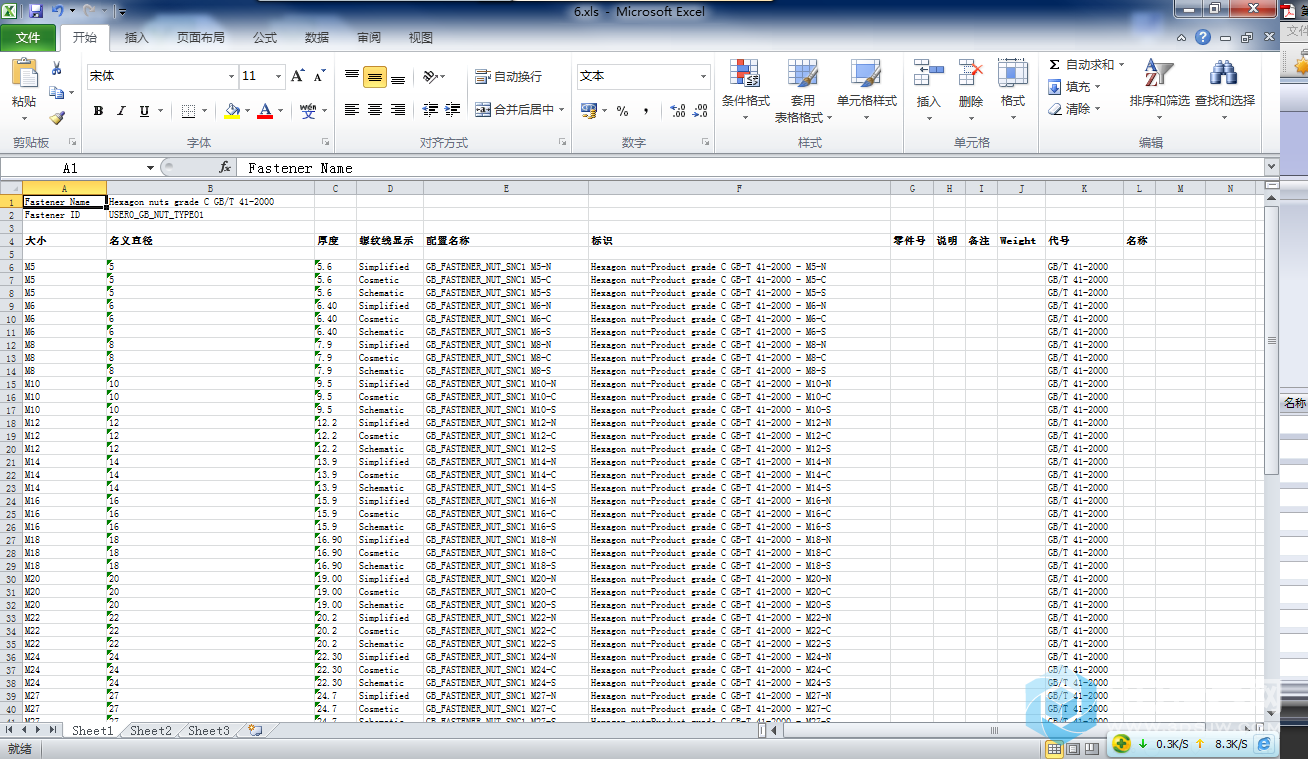Viewport: 1308px width, 759px height.
Task: Click the Insert cells (插入) icon
Action: pos(929,72)
